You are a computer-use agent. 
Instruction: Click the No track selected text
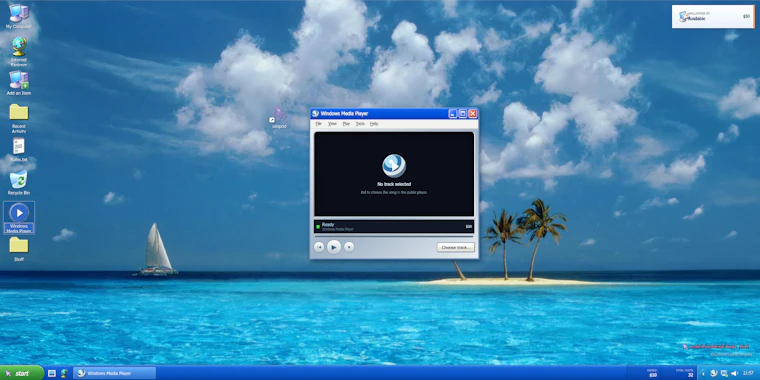(x=394, y=184)
